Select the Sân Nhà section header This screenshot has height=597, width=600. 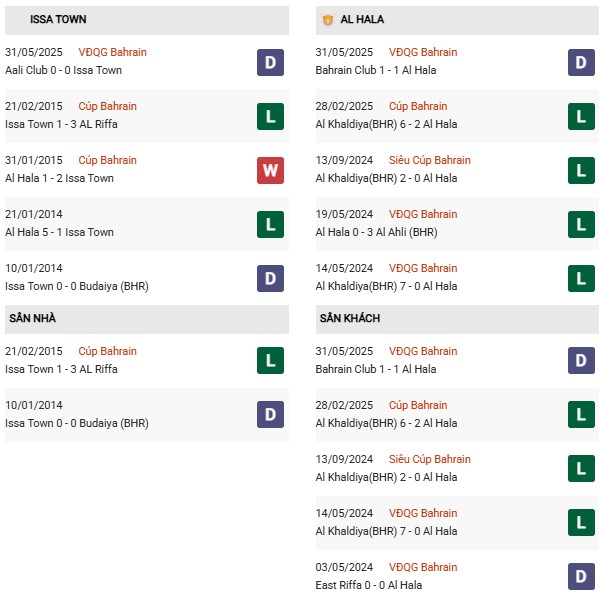coord(147,319)
